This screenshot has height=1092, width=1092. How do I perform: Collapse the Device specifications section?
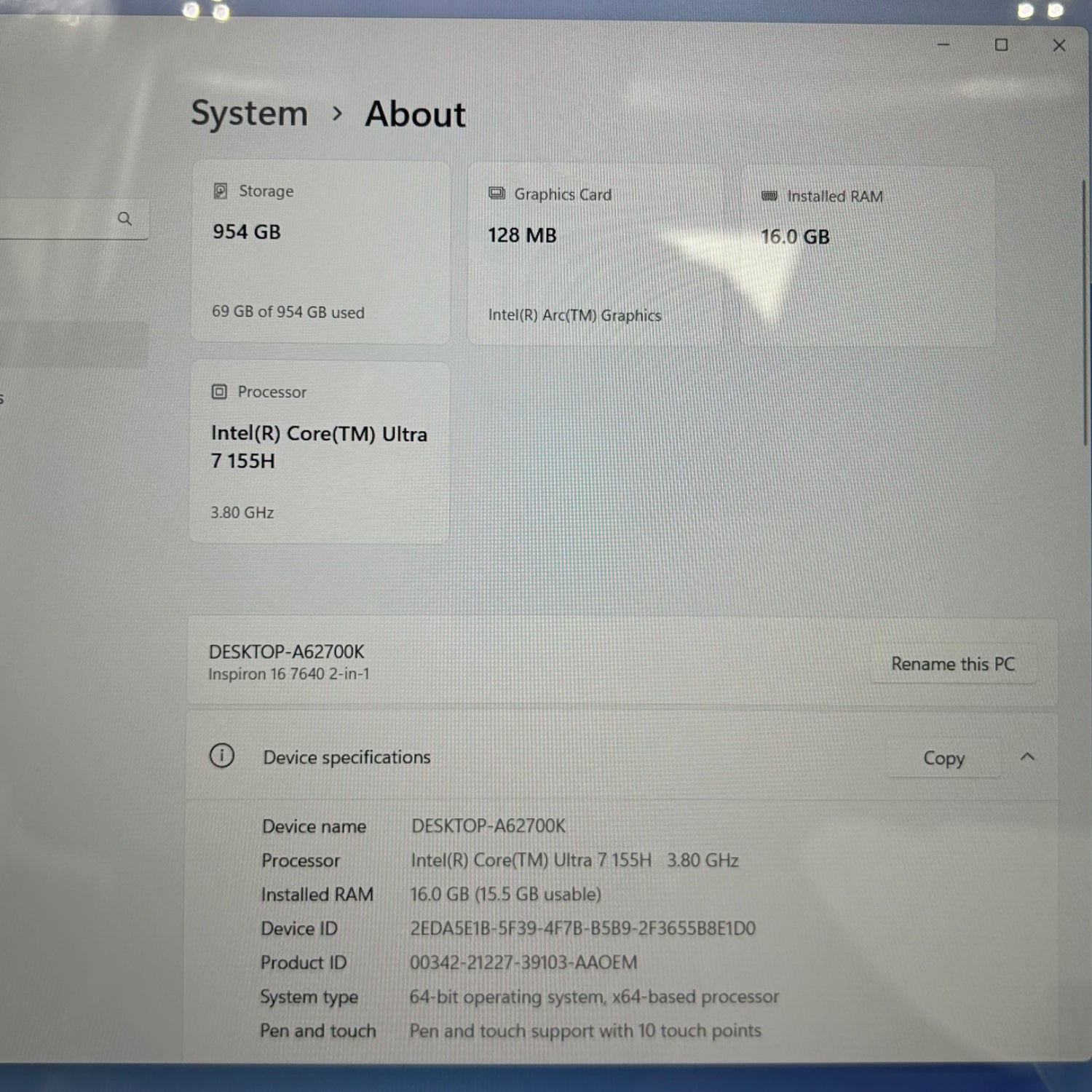point(1027,757)
